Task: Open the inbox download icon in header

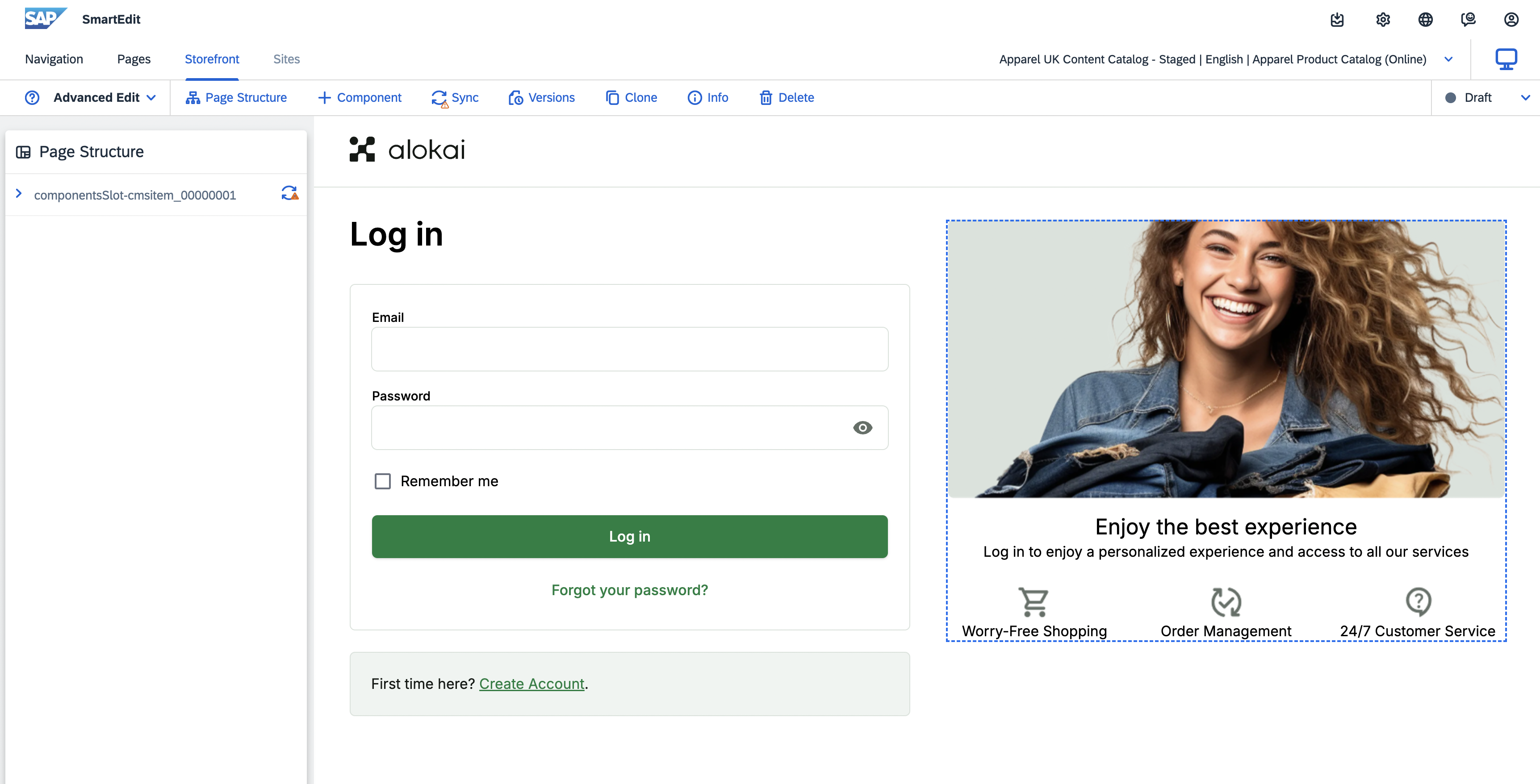Action: tap(1337, 20)
